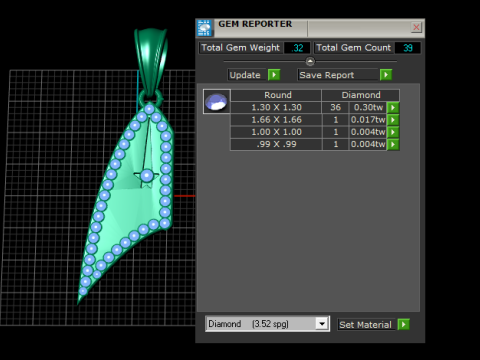Select the 1.00 X 1.00 size cell
Viewport: 480px width, 360px height.
point(276,132)
